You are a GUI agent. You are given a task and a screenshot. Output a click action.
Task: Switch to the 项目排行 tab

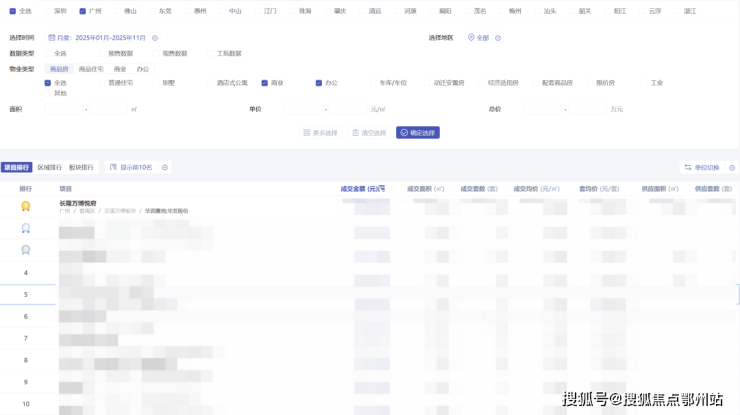point(17,167)
